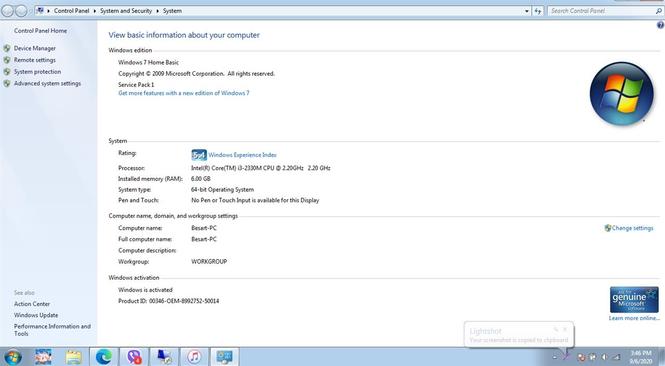Click the Change settings link
Image resolution: width=665 pixels, height=366 pixels.
click(632, 228)
